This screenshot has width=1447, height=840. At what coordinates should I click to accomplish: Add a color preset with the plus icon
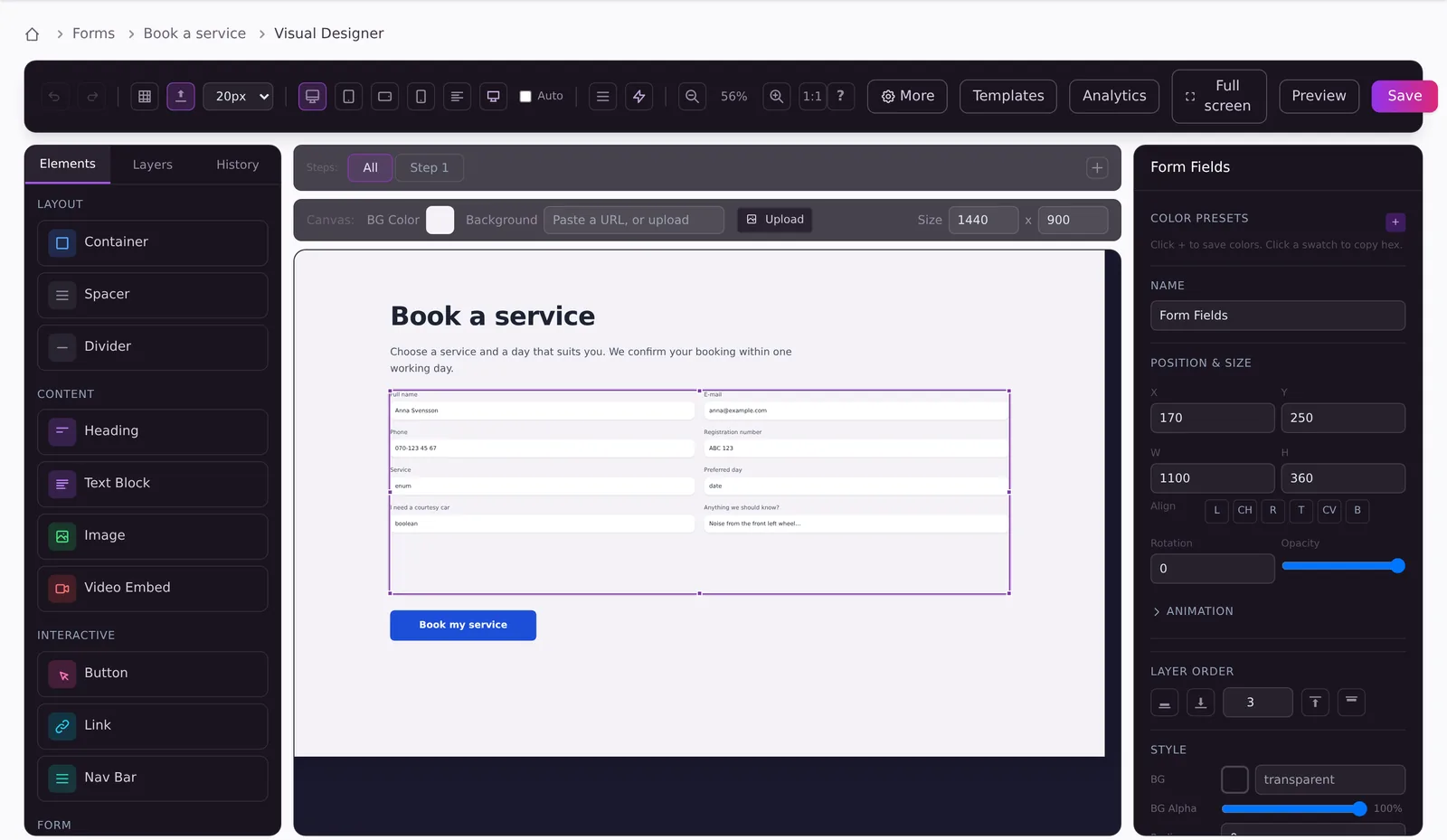[1395, 222]
